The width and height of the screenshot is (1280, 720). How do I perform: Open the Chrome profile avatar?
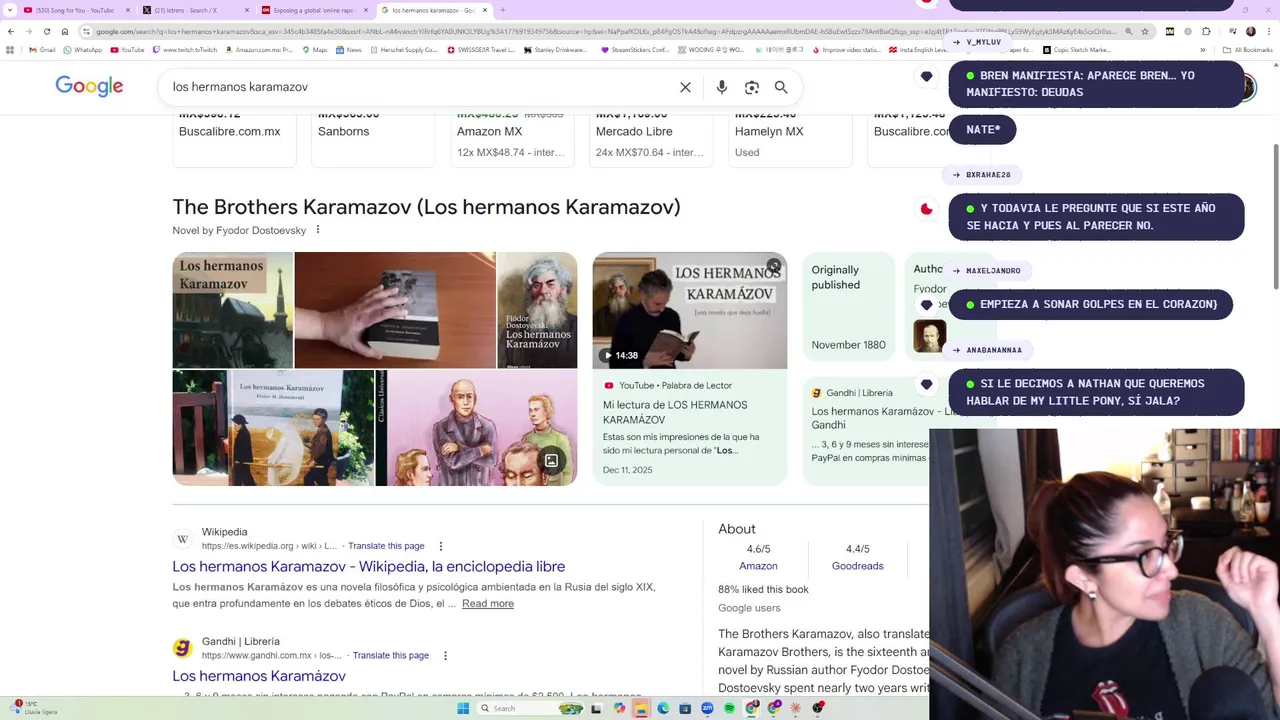(1250, 31)
